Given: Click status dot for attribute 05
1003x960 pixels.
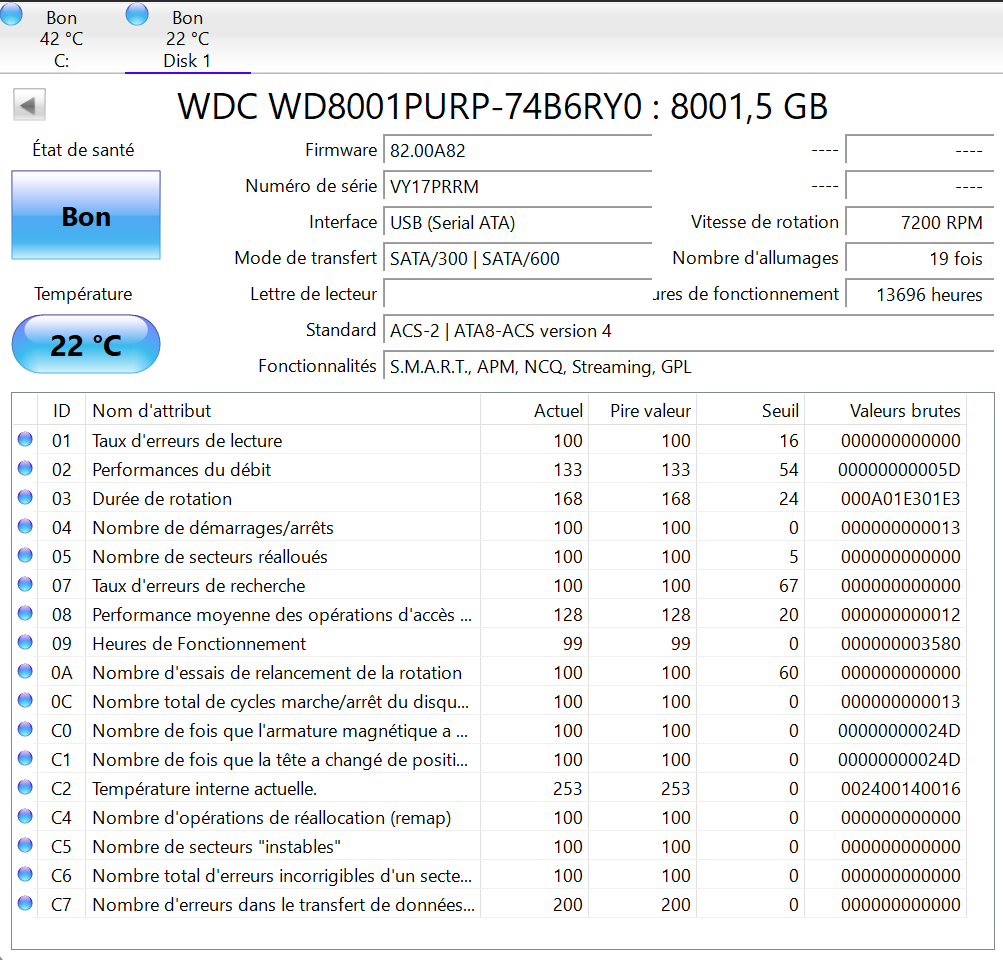Looking at the screenshot, I should point(25,555).
